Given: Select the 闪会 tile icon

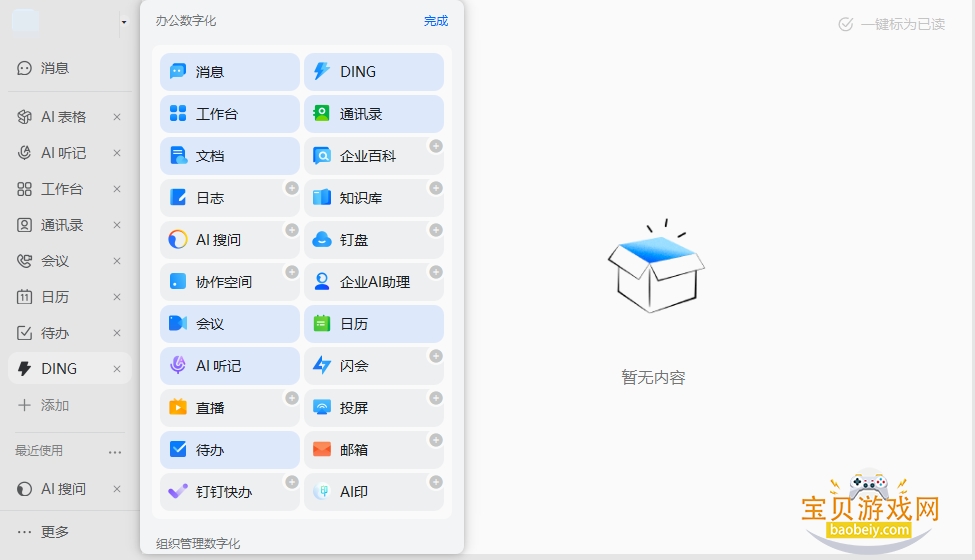Looking at the screenshot, I should click(321, 365).
